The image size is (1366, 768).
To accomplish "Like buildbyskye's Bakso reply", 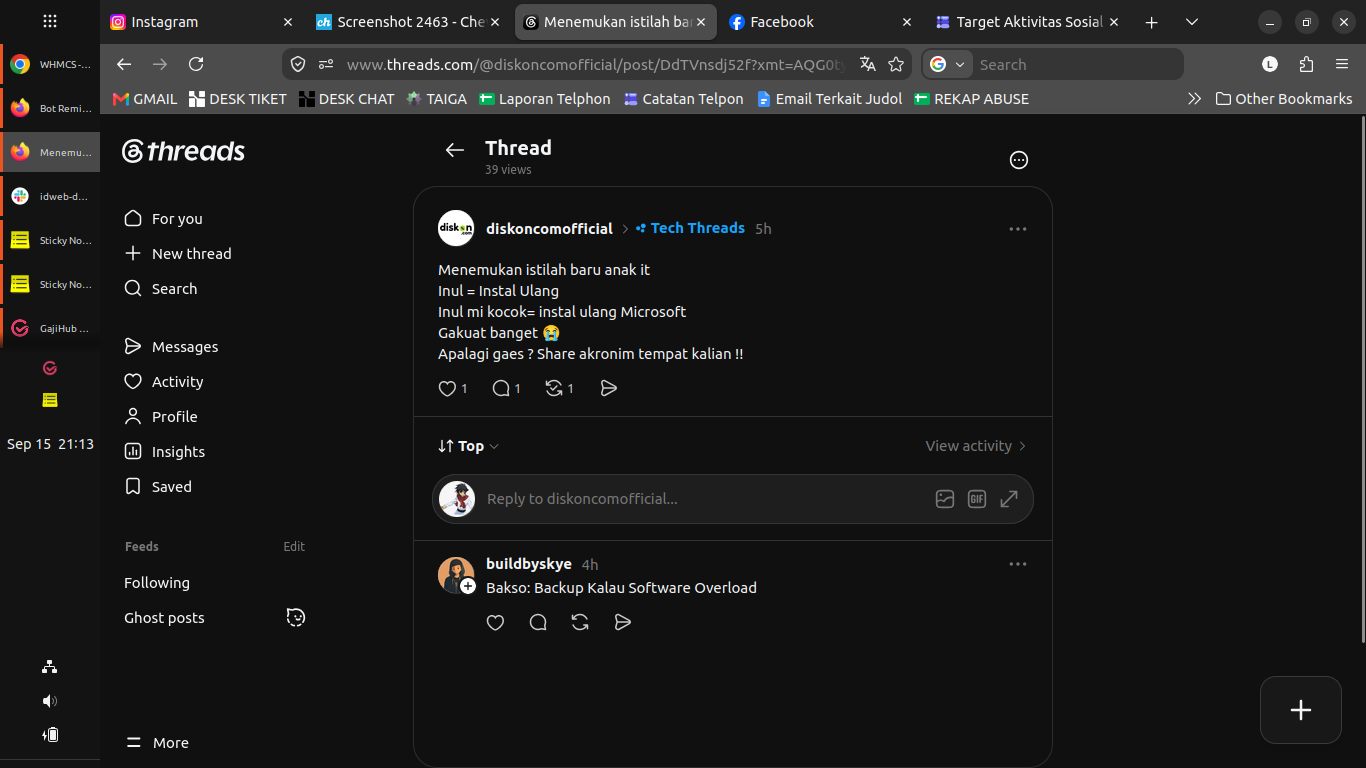I will point(495,622).
